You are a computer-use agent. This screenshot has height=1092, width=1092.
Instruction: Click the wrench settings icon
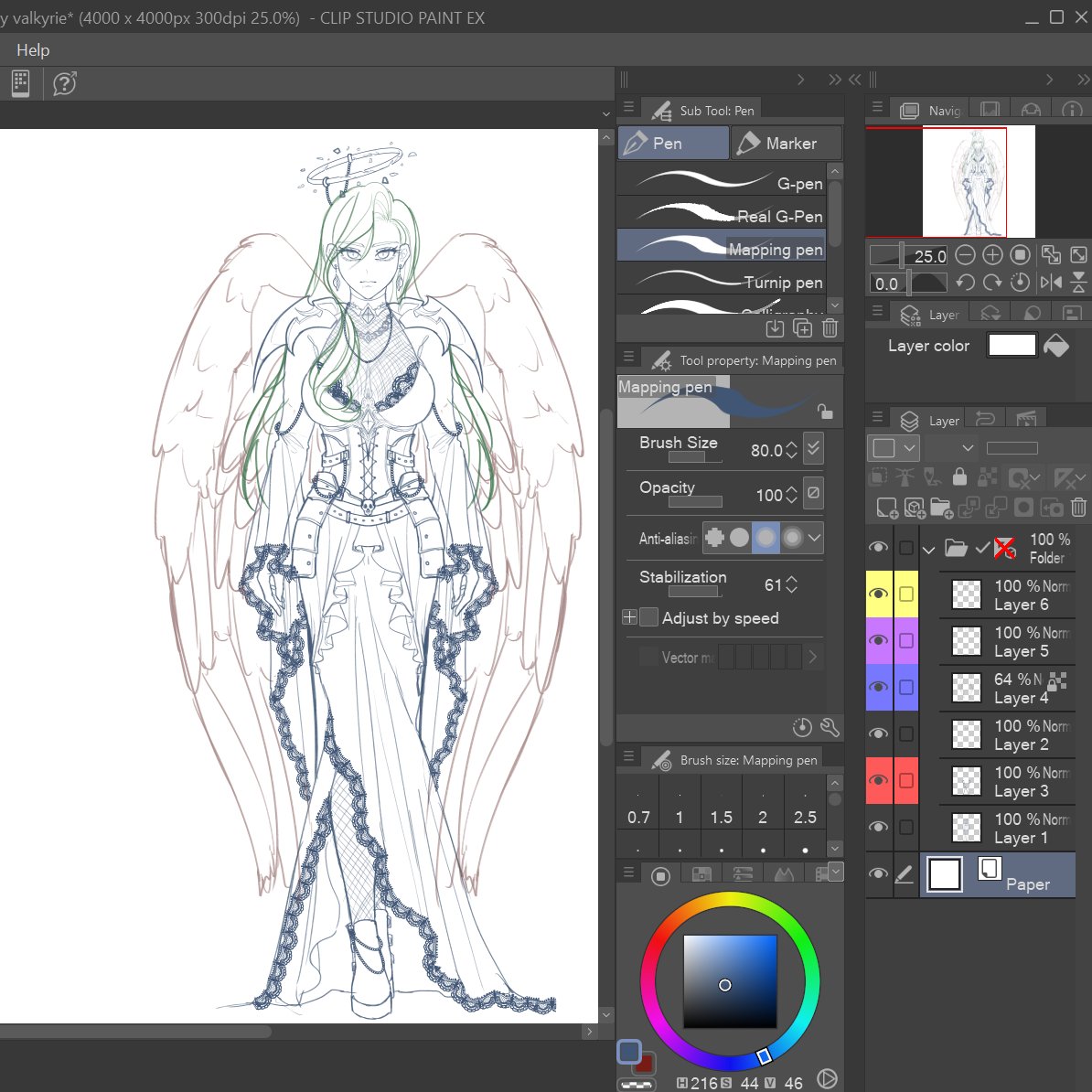point(830,727)
